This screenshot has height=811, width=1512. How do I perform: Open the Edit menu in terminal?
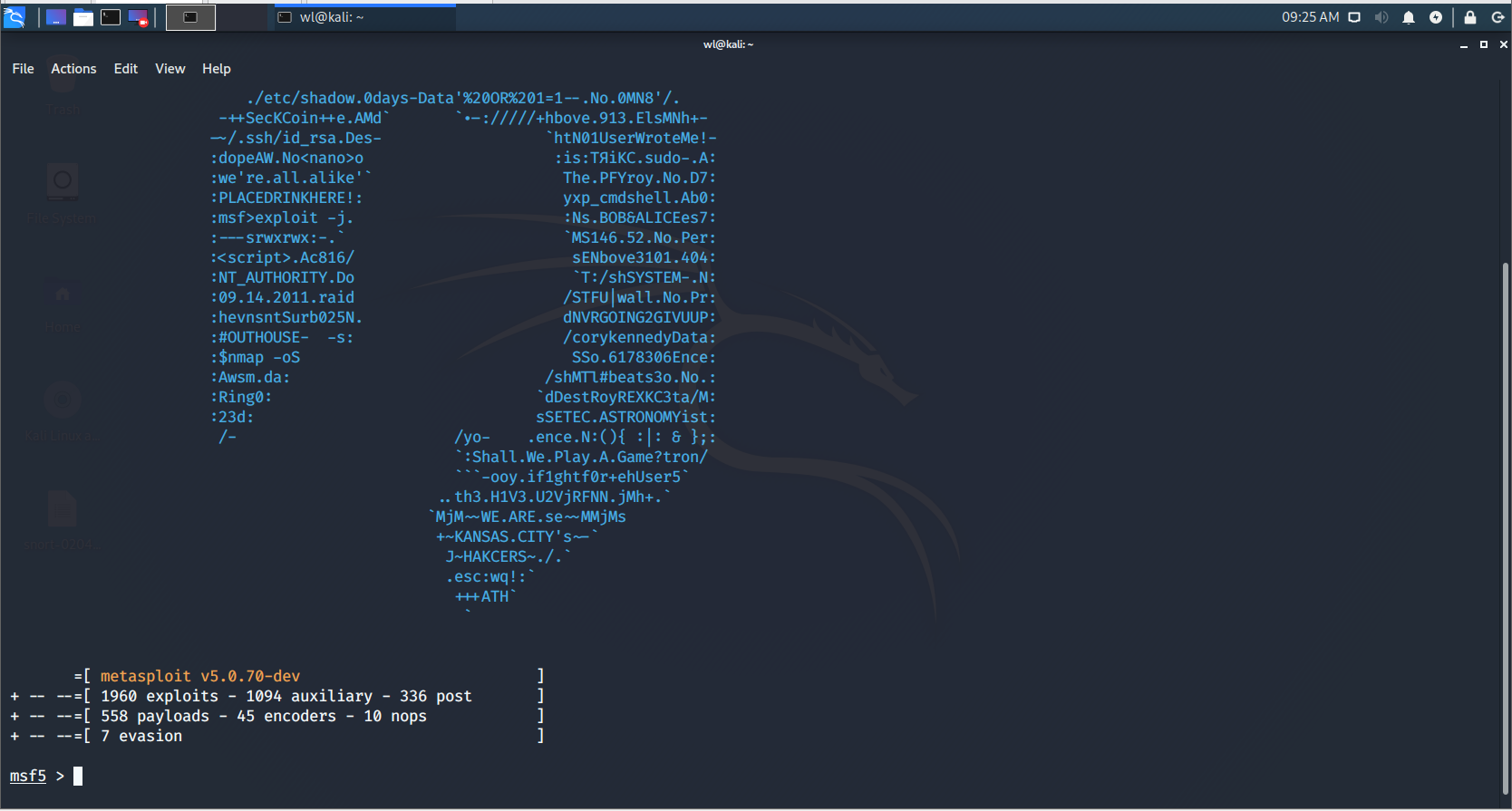tap(126, 69)
